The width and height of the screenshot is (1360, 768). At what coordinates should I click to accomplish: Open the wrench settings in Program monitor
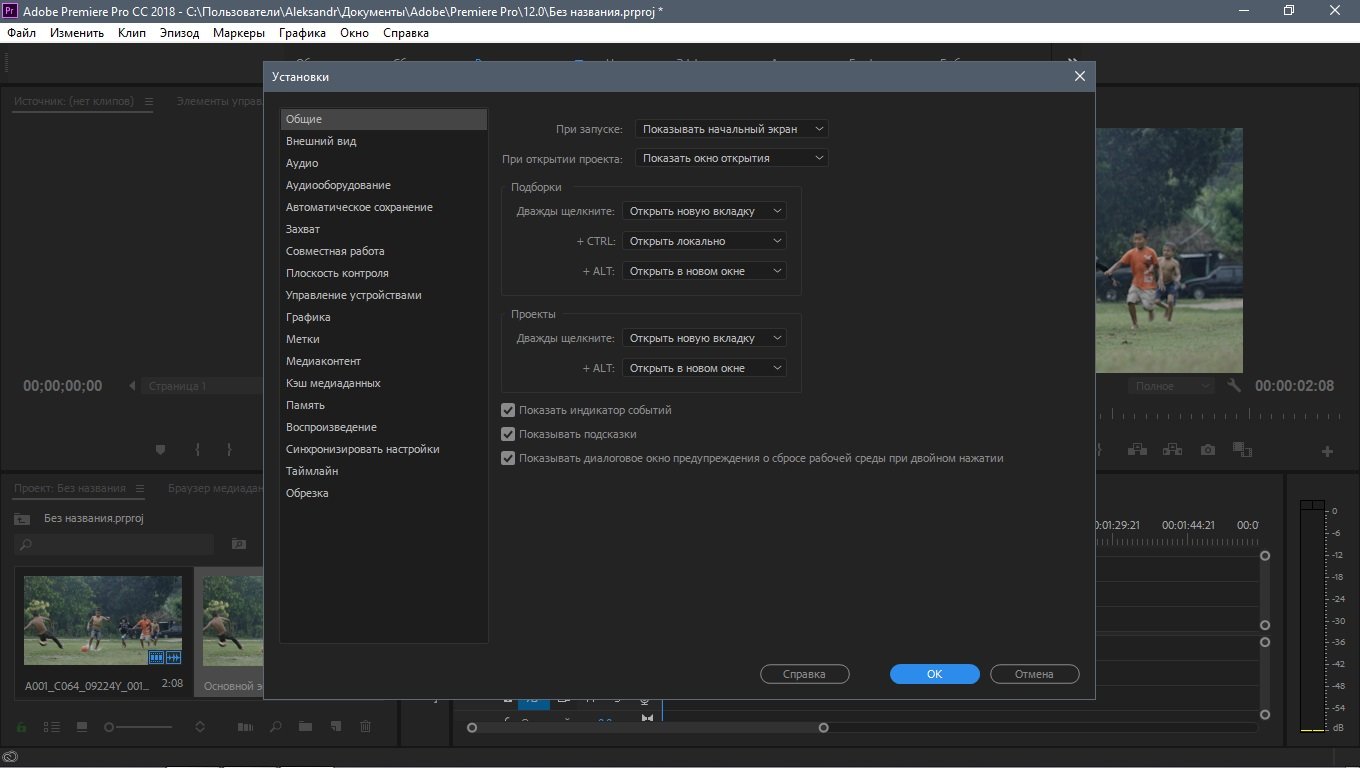[1234, 386]
